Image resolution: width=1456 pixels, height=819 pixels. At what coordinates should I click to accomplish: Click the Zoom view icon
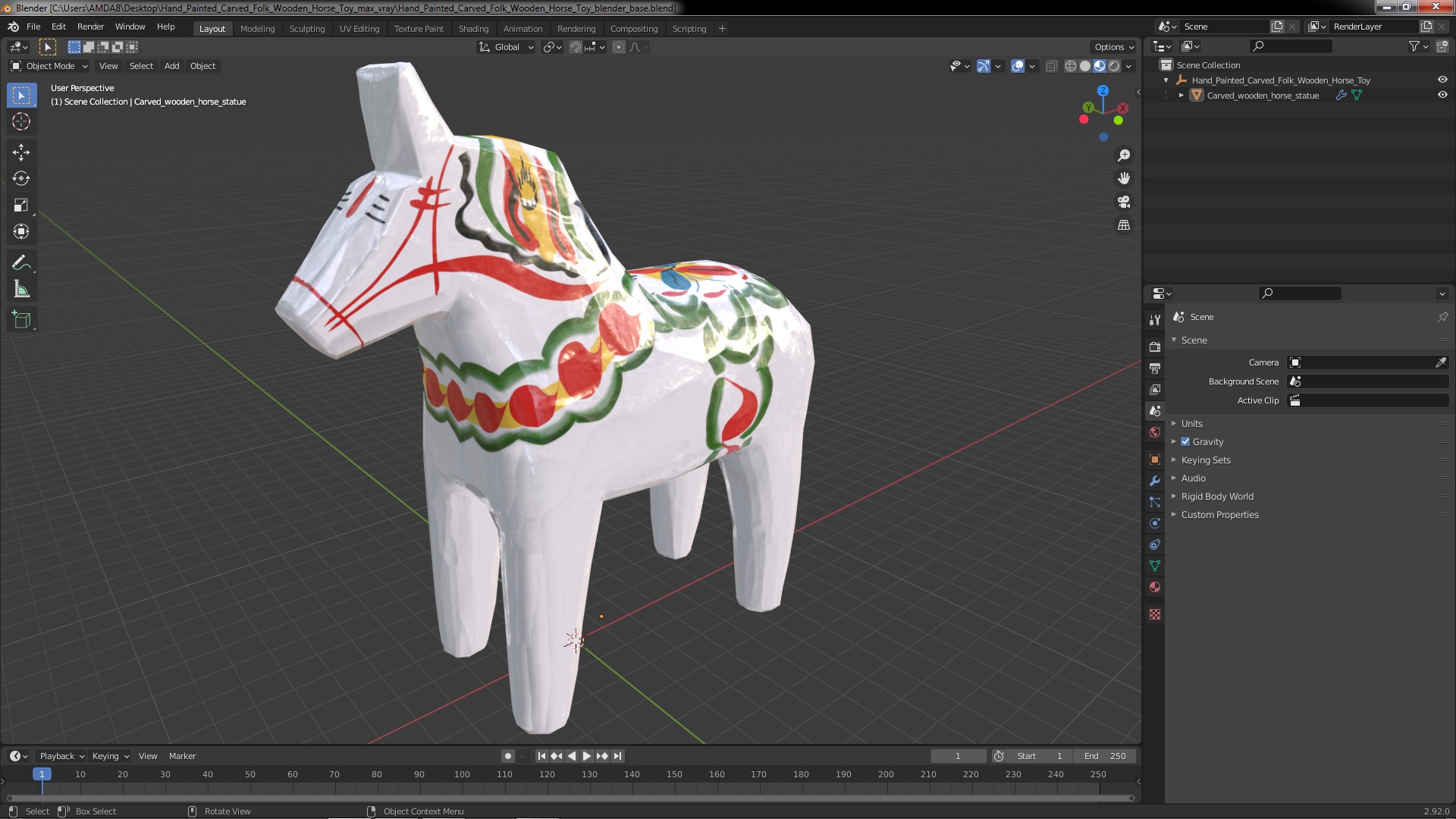coord(1124,155)
